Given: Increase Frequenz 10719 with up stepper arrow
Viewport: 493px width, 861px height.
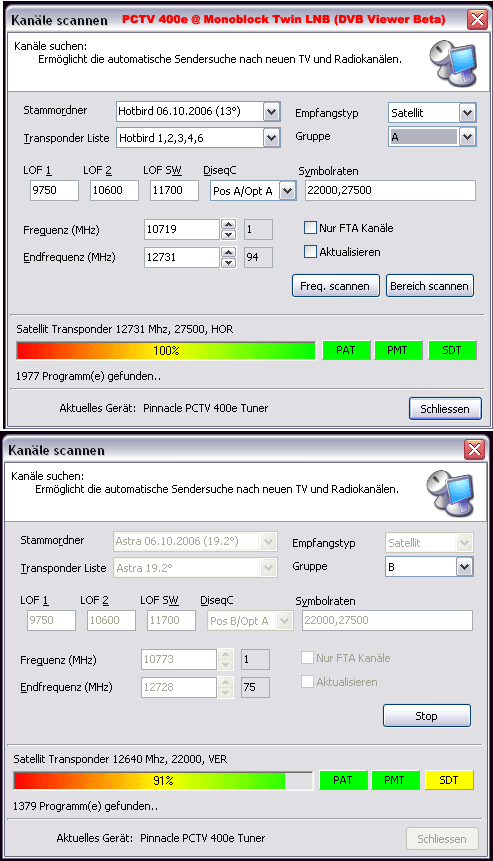Looking at the screenshot, I should [x=229, y=224].
